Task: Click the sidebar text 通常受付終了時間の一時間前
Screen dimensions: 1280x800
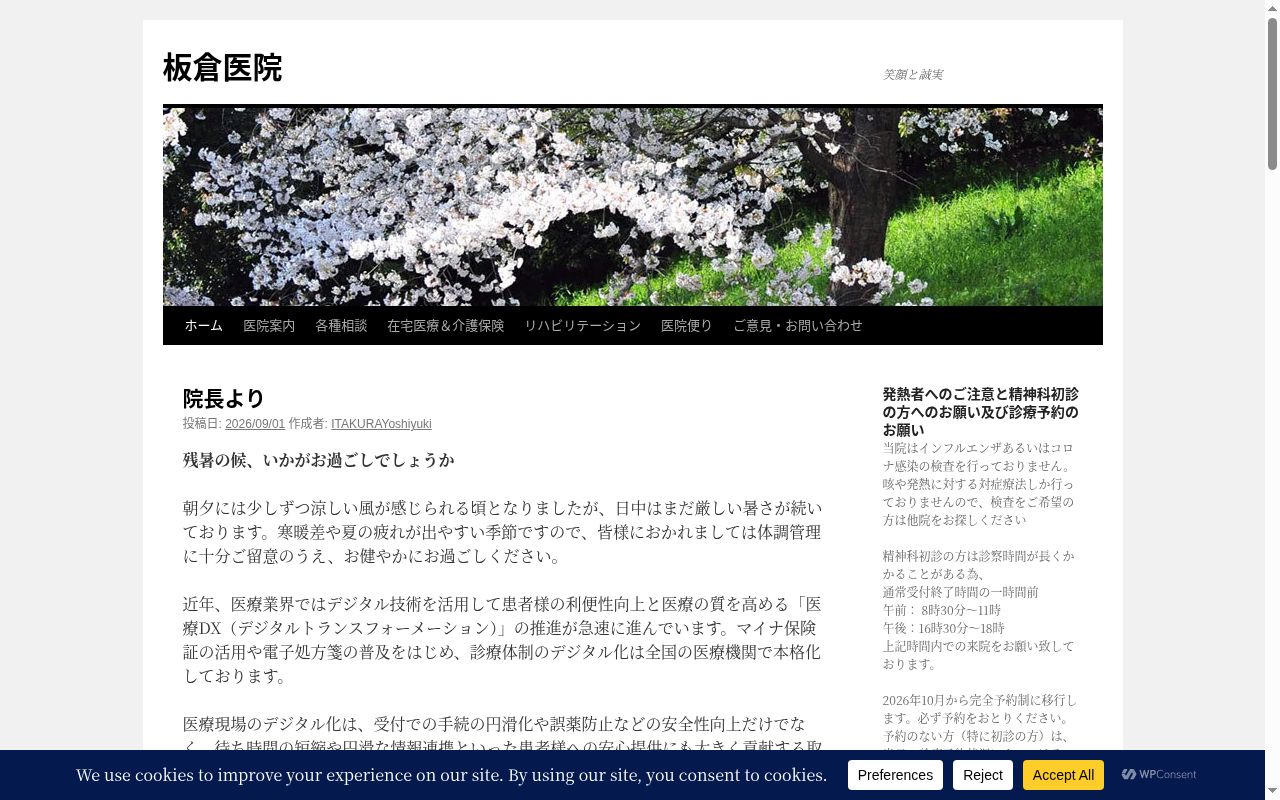Action: (961, 592)
